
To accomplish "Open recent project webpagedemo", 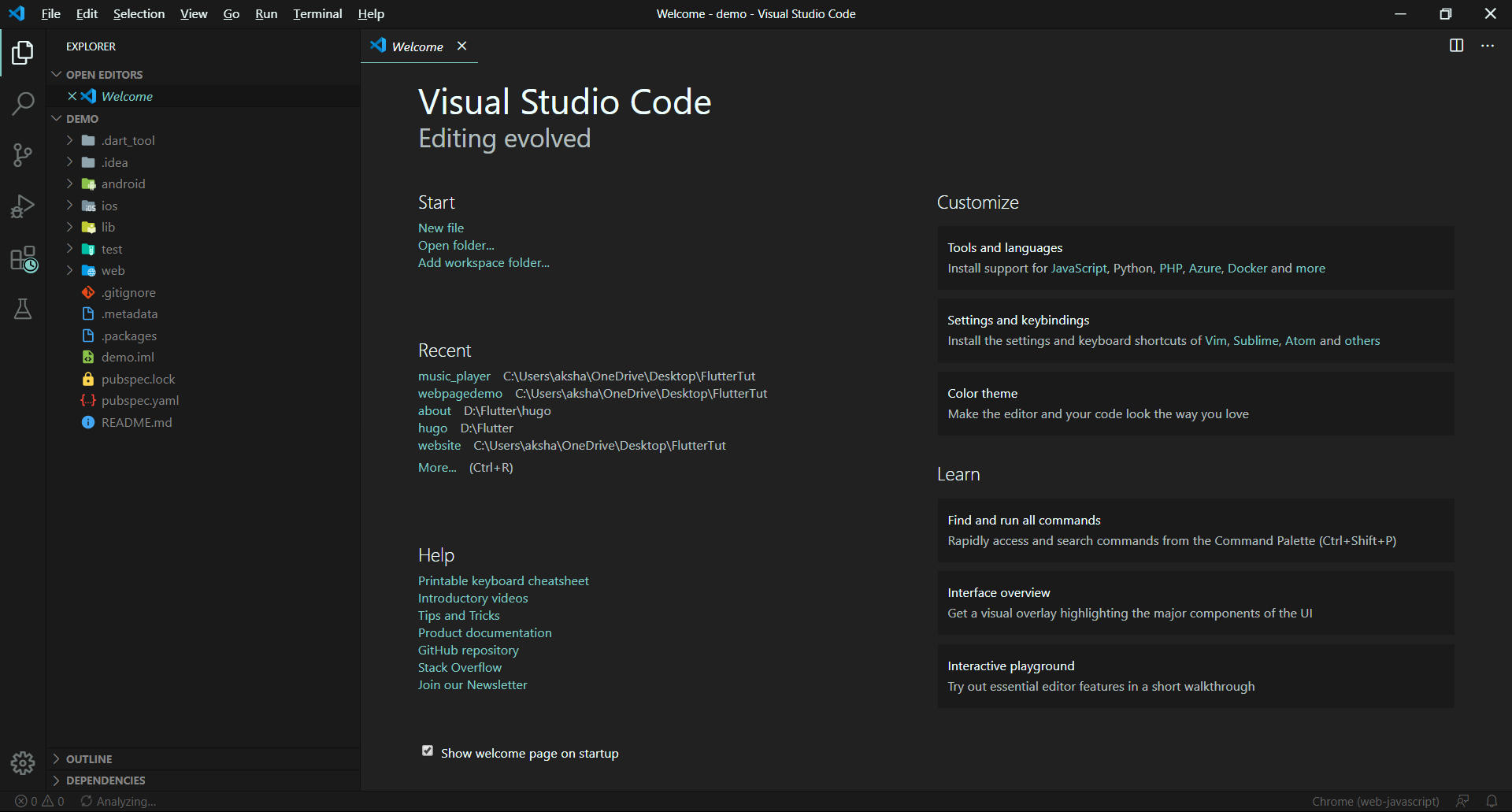I will [460, 393].
